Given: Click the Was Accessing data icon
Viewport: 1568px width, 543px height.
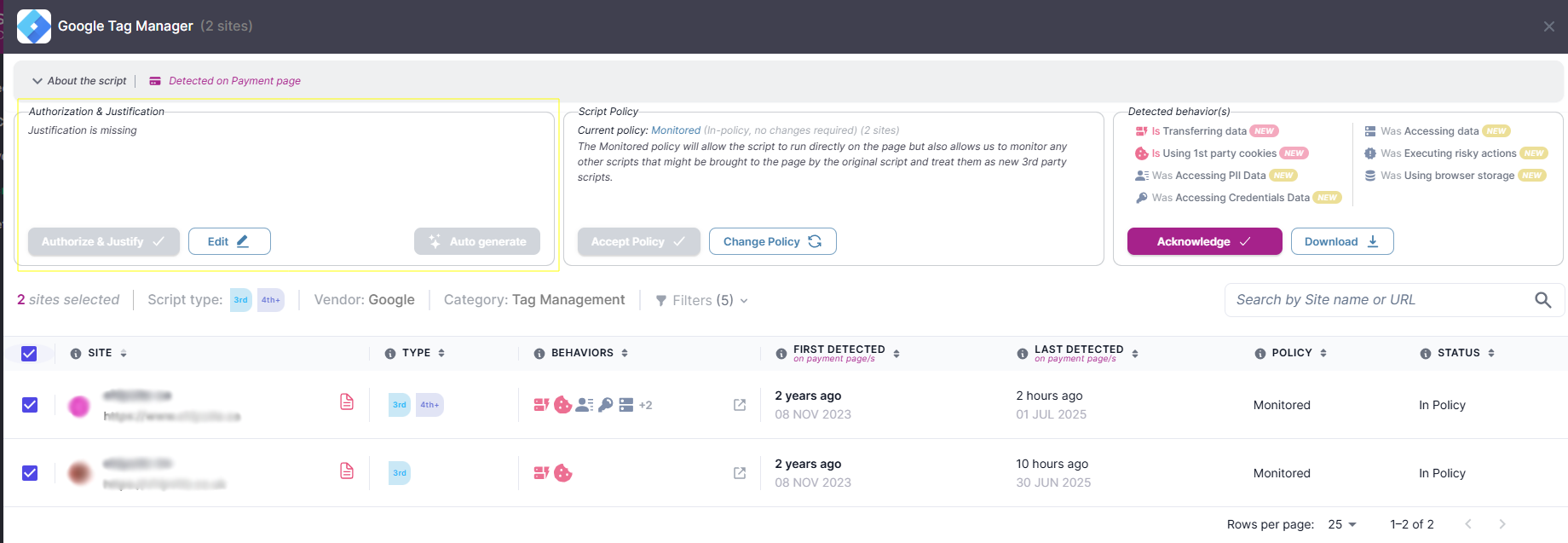Looking at the screenshot, I should click(1370, 131).
